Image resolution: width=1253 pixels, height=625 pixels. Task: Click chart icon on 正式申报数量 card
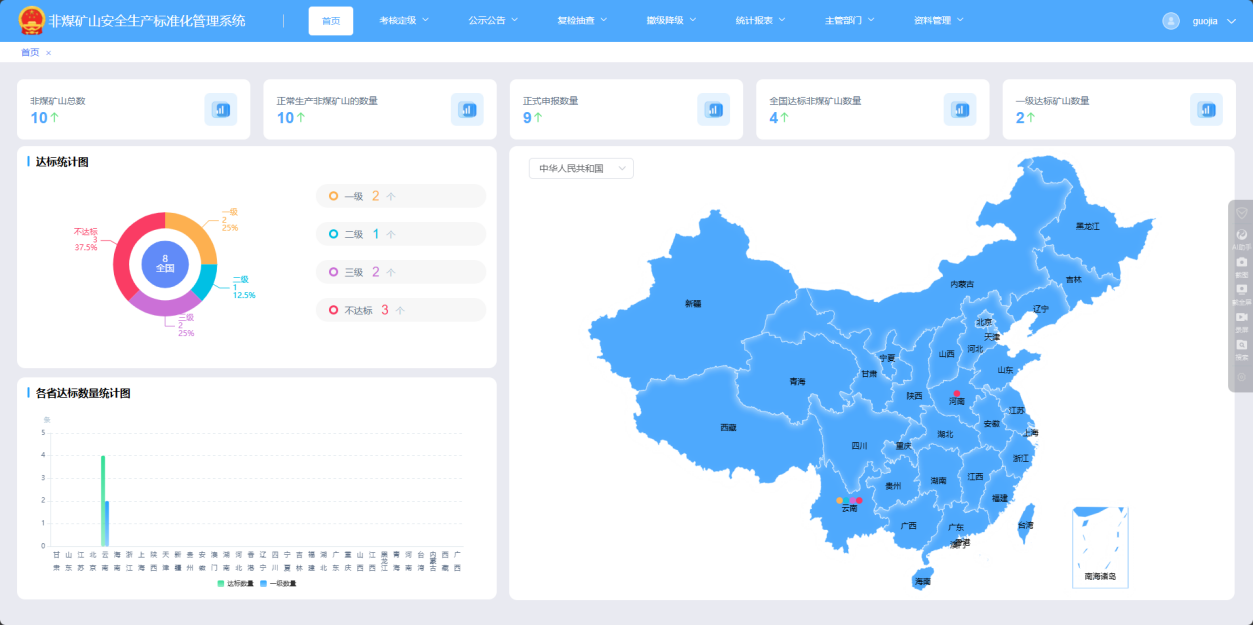click(x=714, y=110)
